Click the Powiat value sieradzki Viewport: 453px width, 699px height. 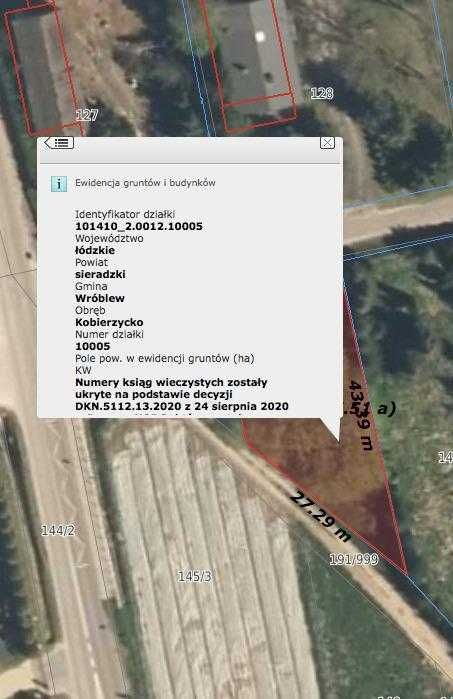pyautogui.click(x=100, y=274)
